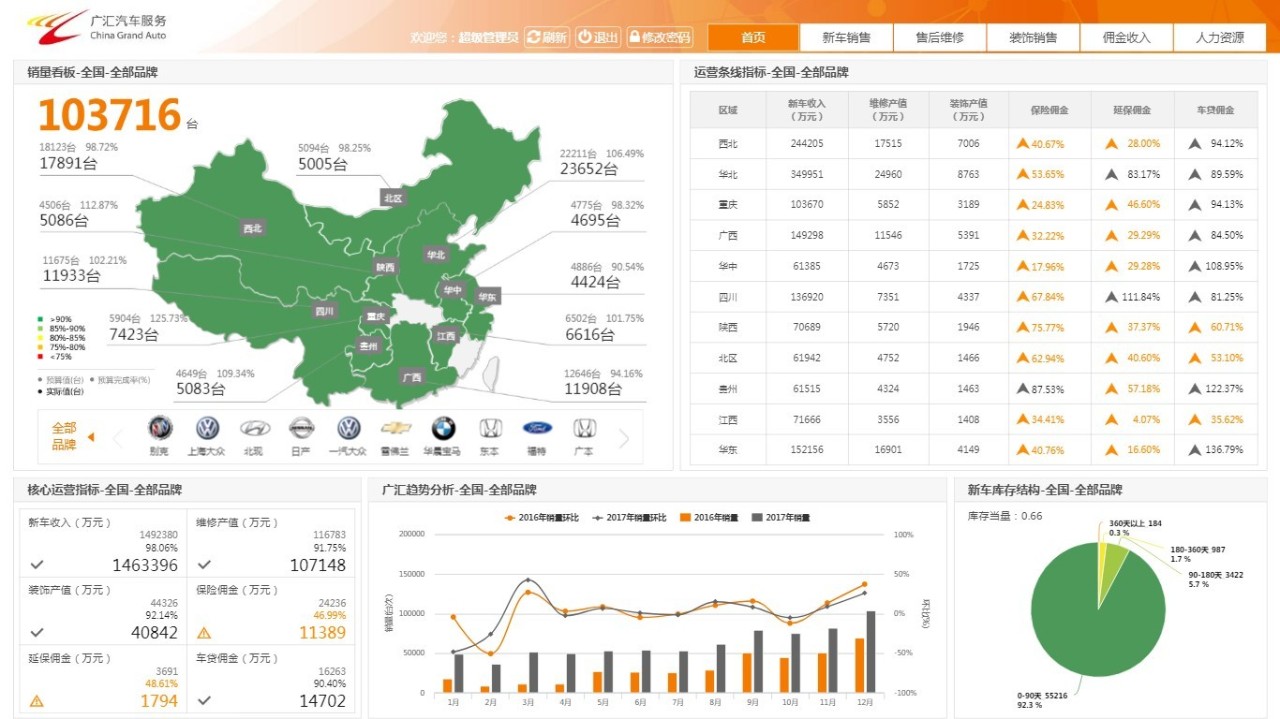Select the BMW (华晨宝马) logo
1280x719 pixels.
click(x=443, y=429)
